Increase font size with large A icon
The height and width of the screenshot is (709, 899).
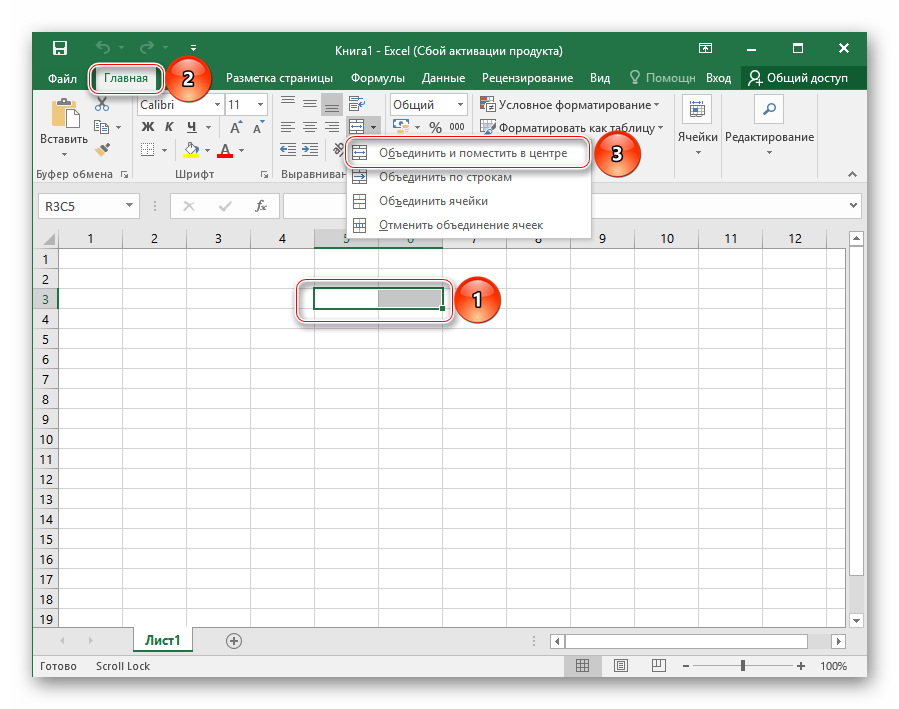[x=235, y=127]
